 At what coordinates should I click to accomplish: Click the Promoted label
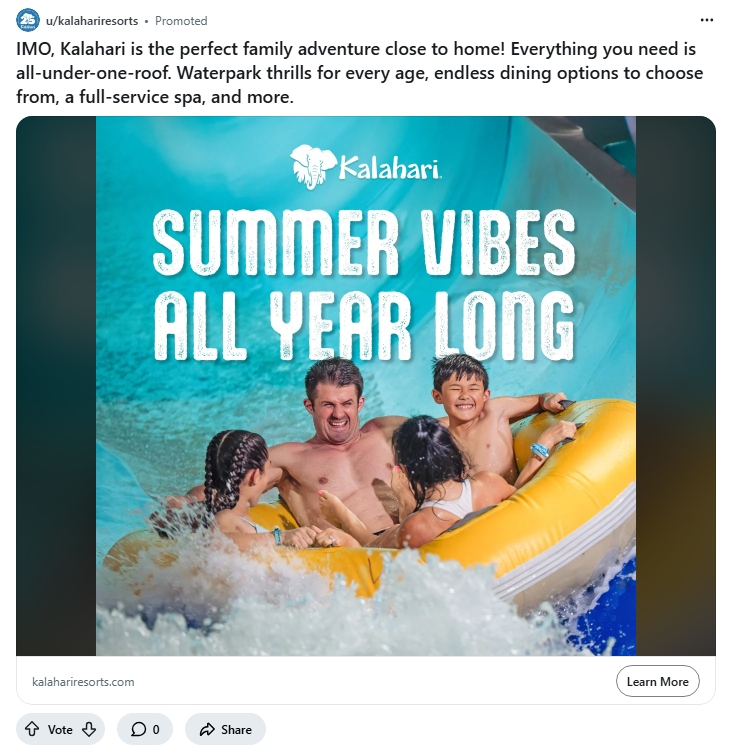pos(181,20)
